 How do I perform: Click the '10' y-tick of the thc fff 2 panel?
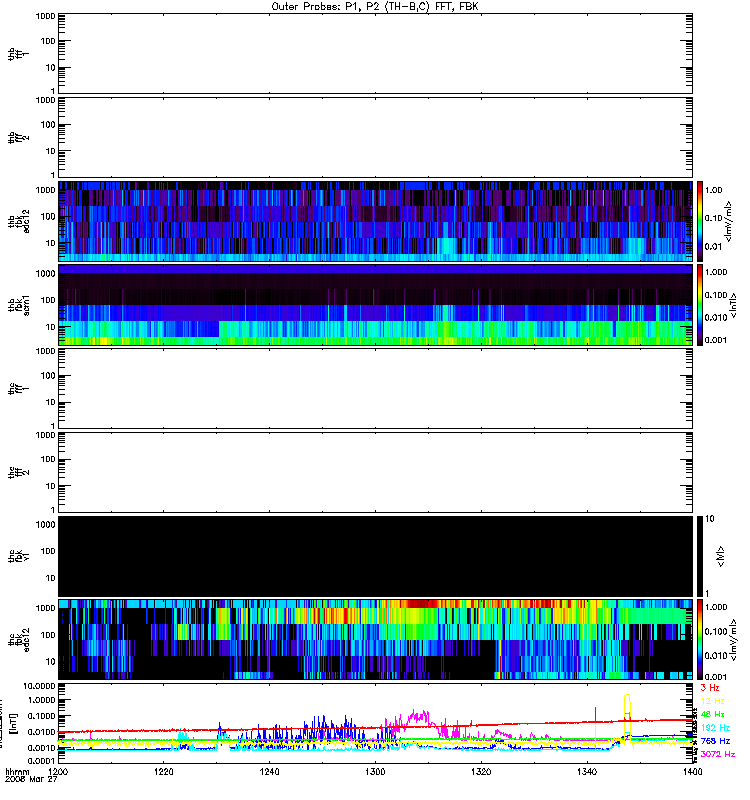click(50, 486)
